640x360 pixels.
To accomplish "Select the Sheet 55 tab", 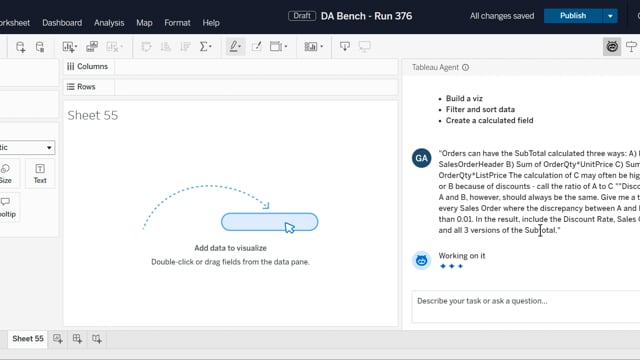I will coord(28,338).
